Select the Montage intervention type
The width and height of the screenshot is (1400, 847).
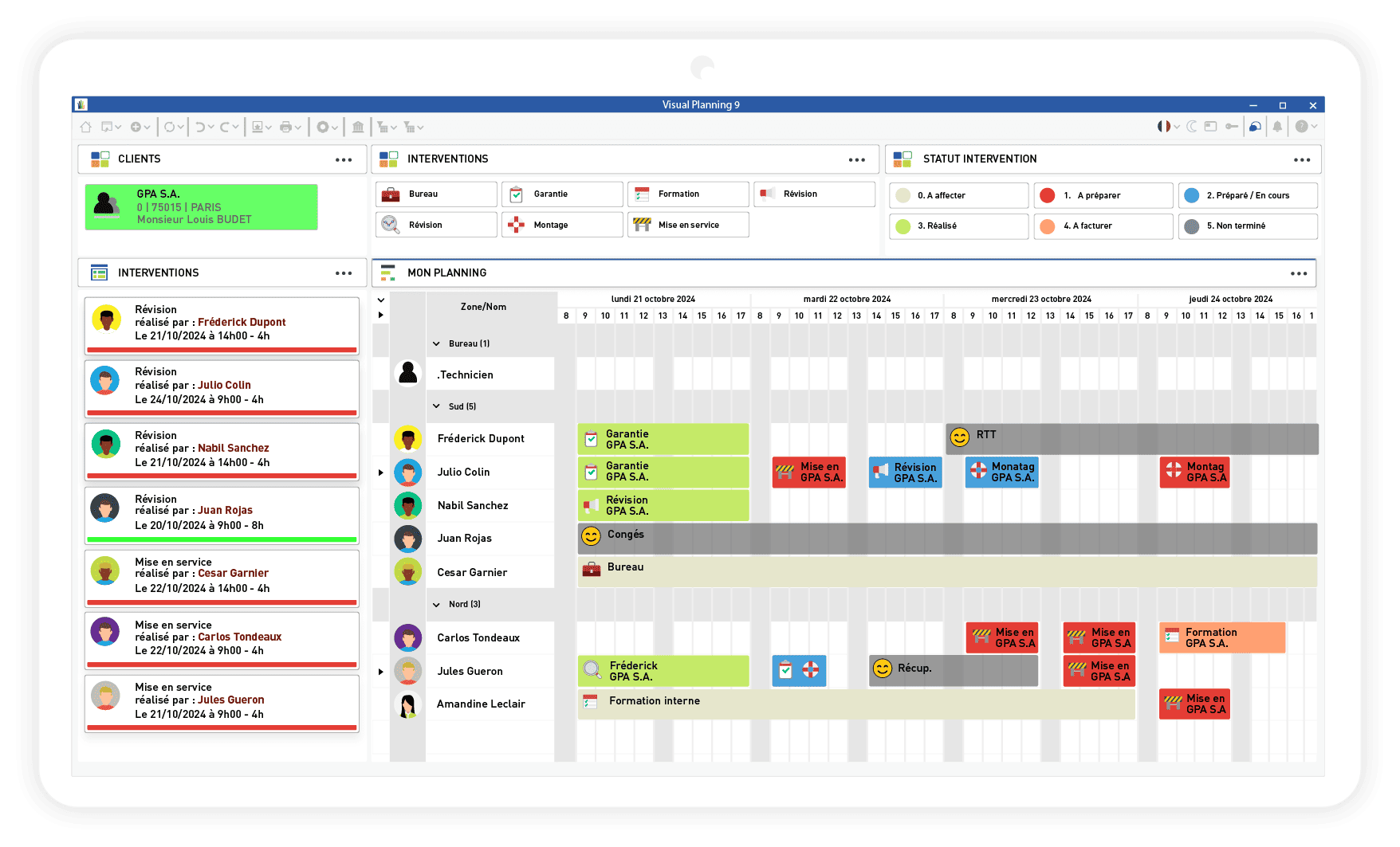click(x=562, y=225)
